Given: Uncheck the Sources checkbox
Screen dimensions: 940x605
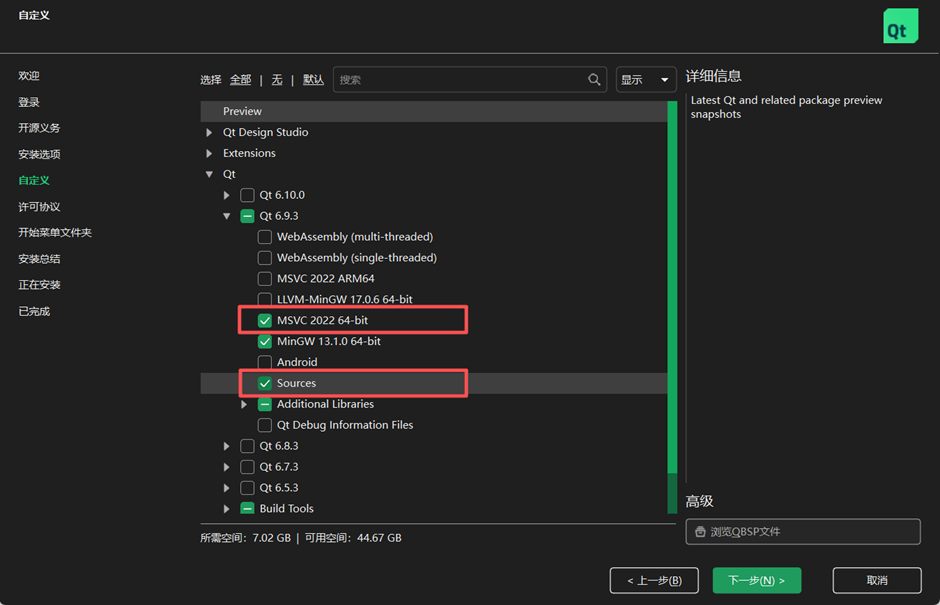Looking at the screenshot, I should click(x=264, y=383).
